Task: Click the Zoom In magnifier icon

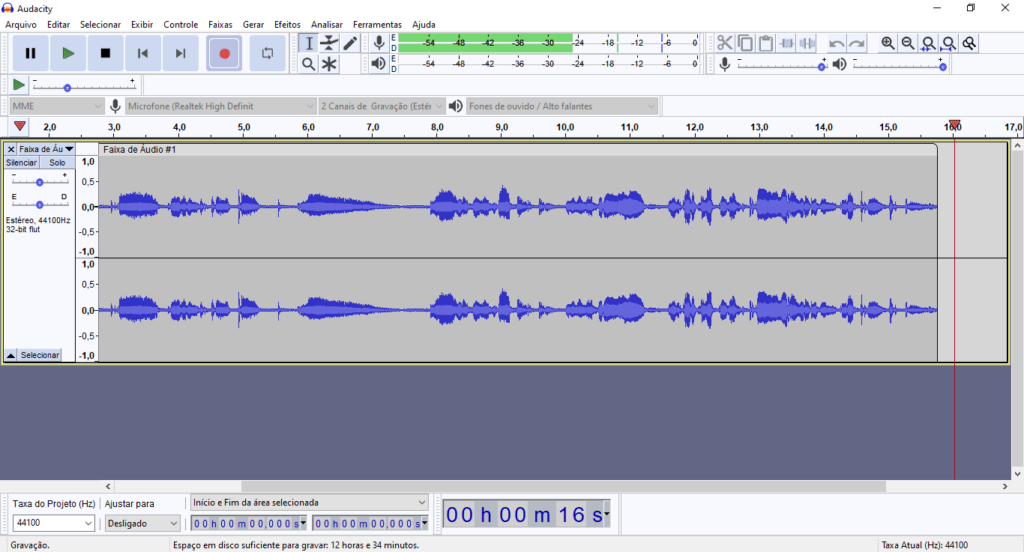Action: tap(888, 43)
